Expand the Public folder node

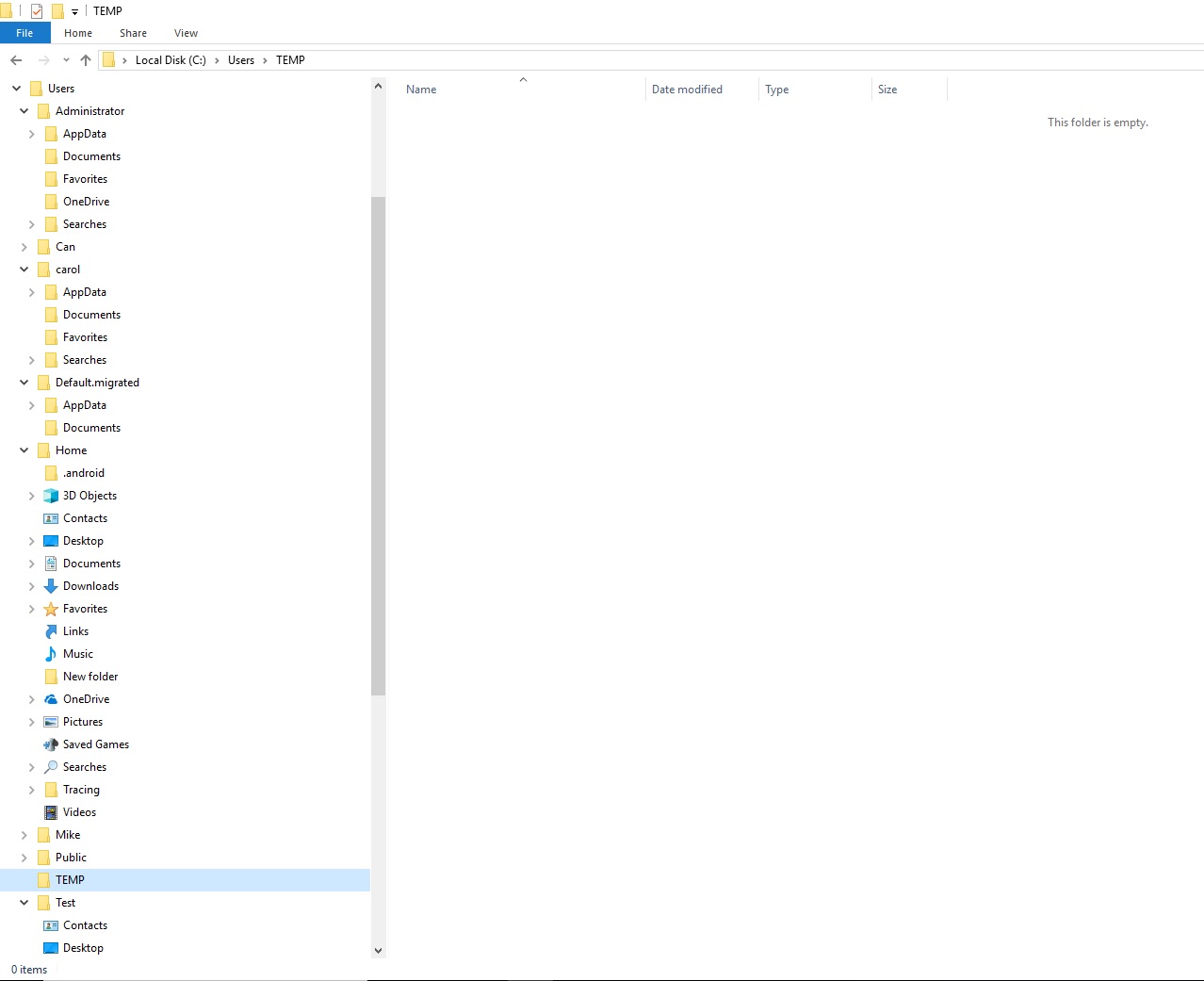click(x=24, y=858)
